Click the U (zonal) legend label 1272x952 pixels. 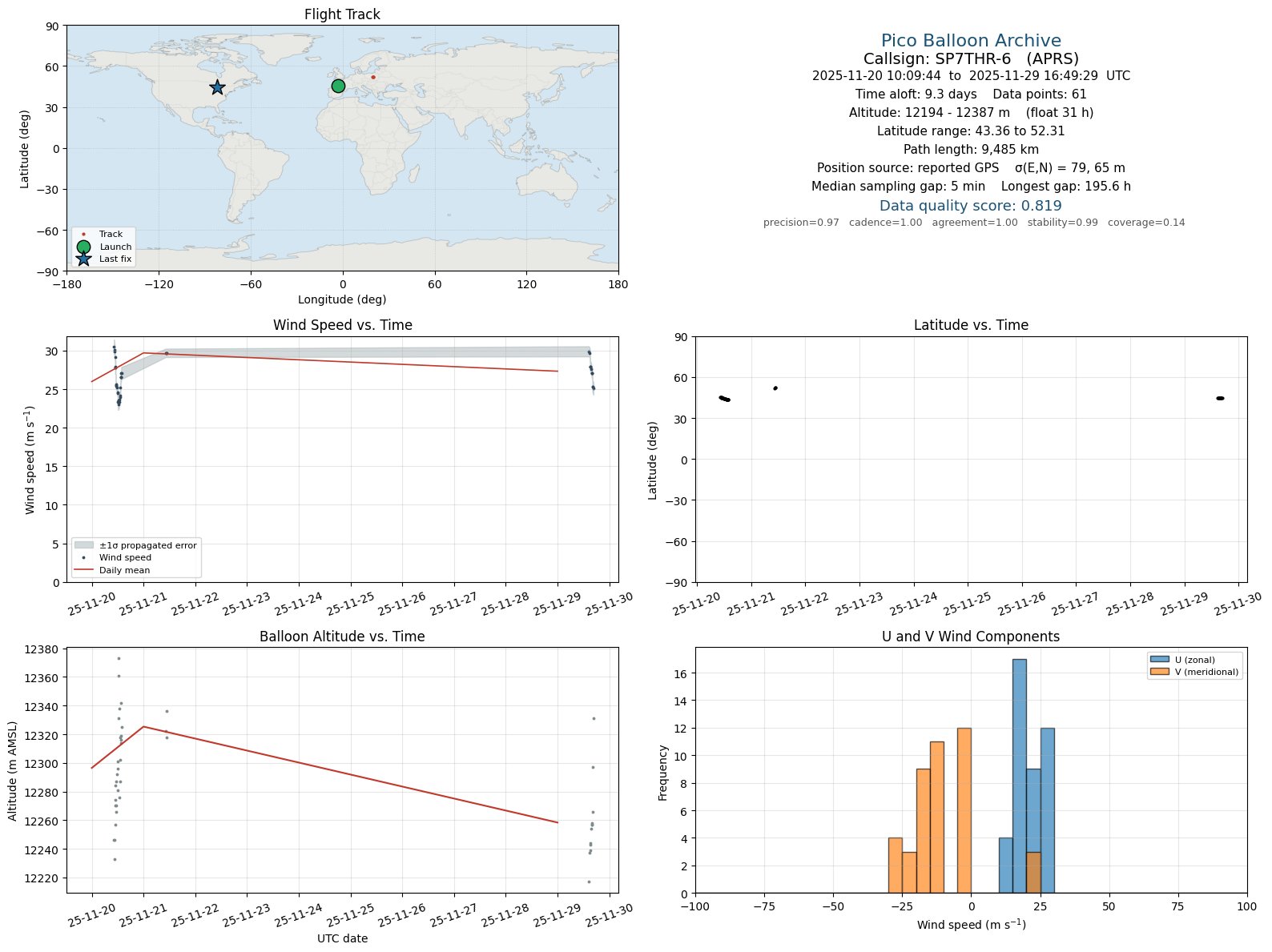(1194, 660)
